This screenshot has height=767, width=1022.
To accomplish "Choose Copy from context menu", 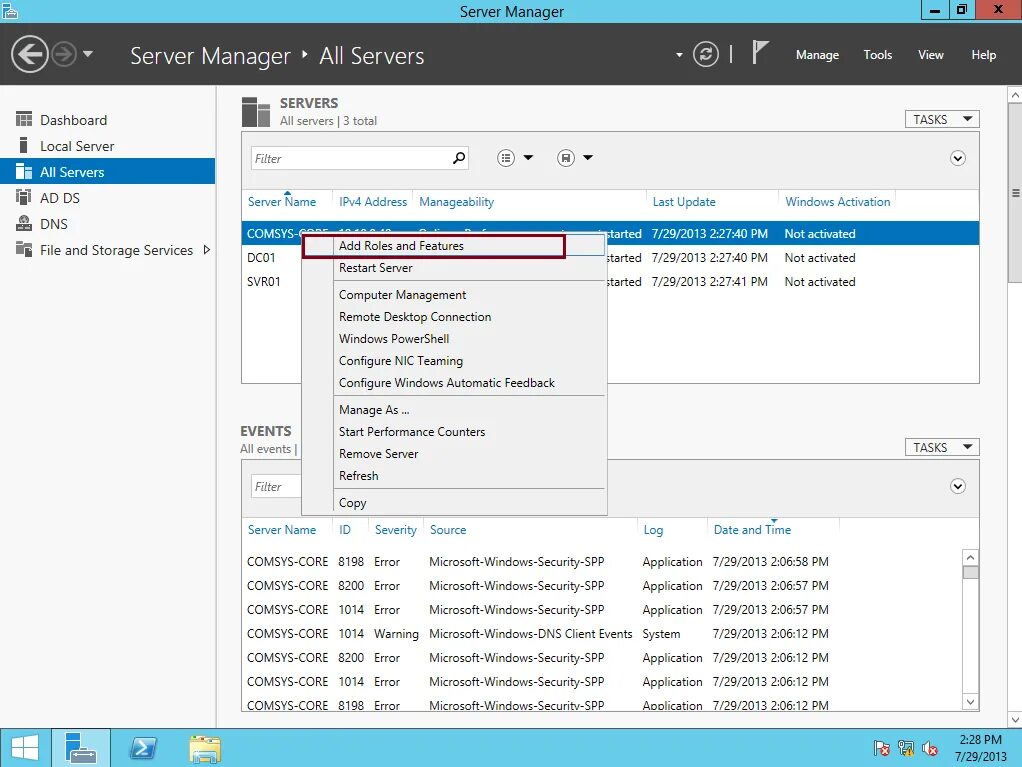I will [x=454, y=503].
